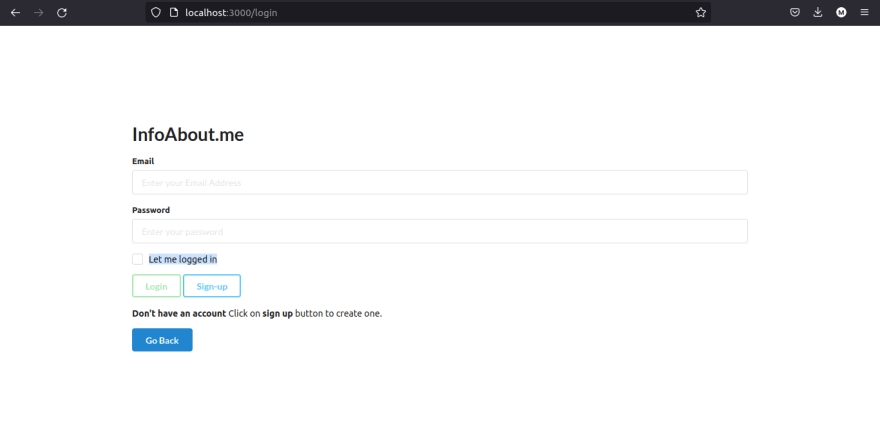This screenshot has height=448, width=880.
Task: Click the Password field label
Action: 150,210
